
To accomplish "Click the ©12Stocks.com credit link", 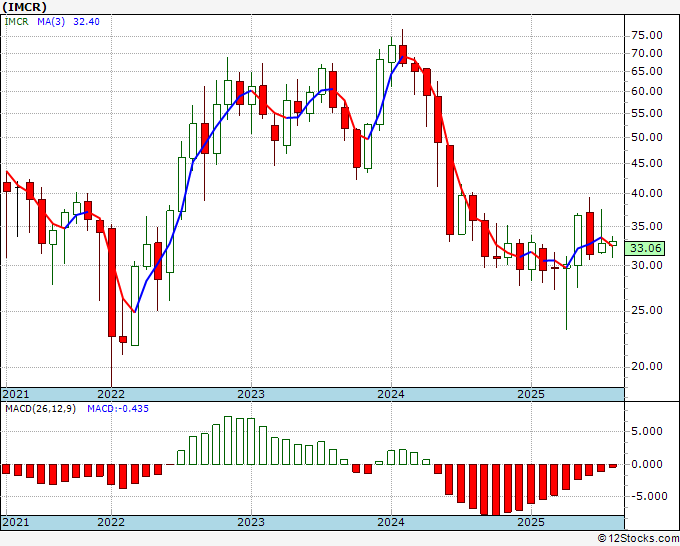I will pyautogui.click(x=638, y=539).
